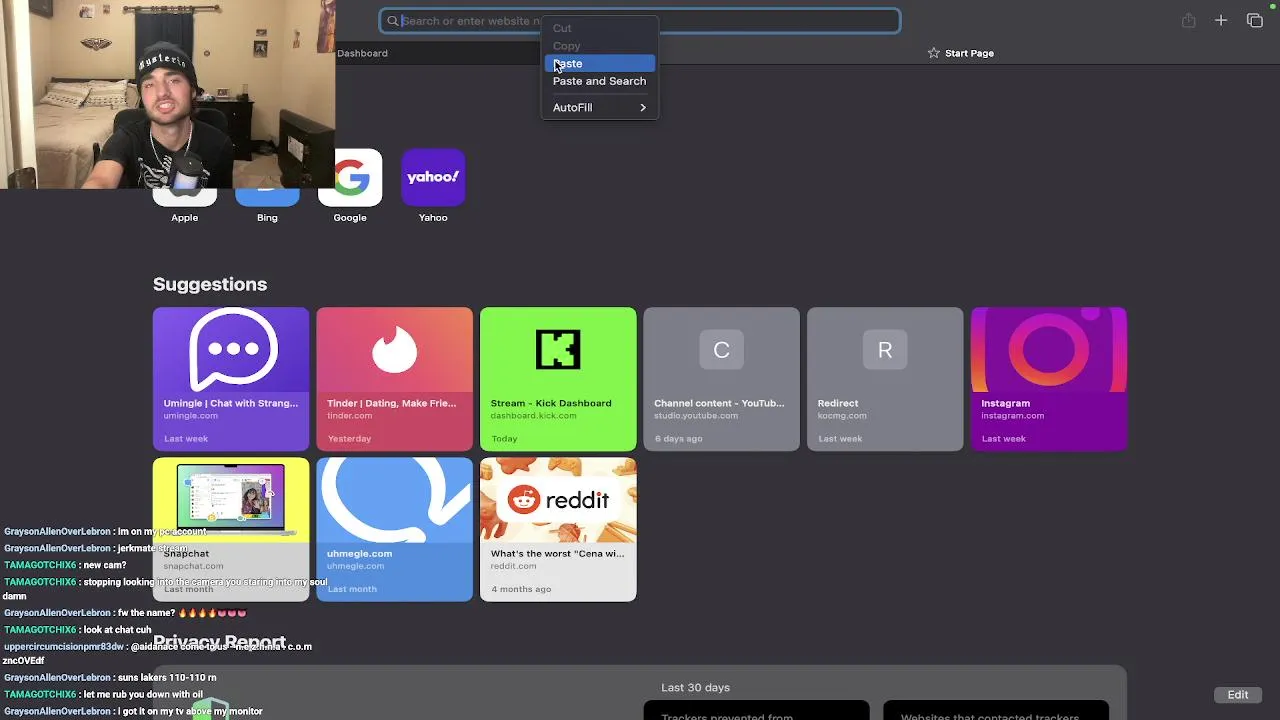The width and height of the screenshot is (1280, 720).
Task: Click "dashboard.kick.com" text
Action: (x=533, y=416)
